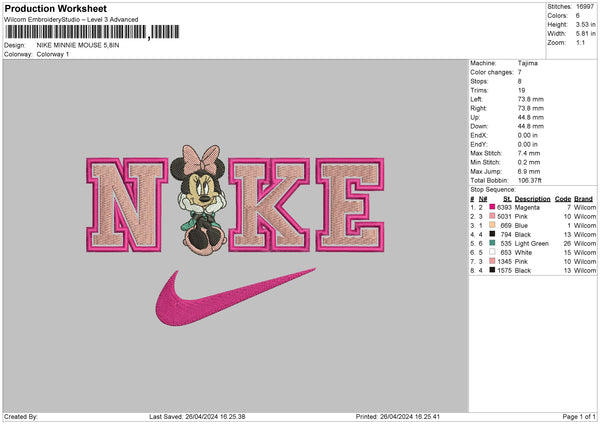Click the 'Magenta' description in row 1
This screenshot has width=600, height=424.
(527, 207)
